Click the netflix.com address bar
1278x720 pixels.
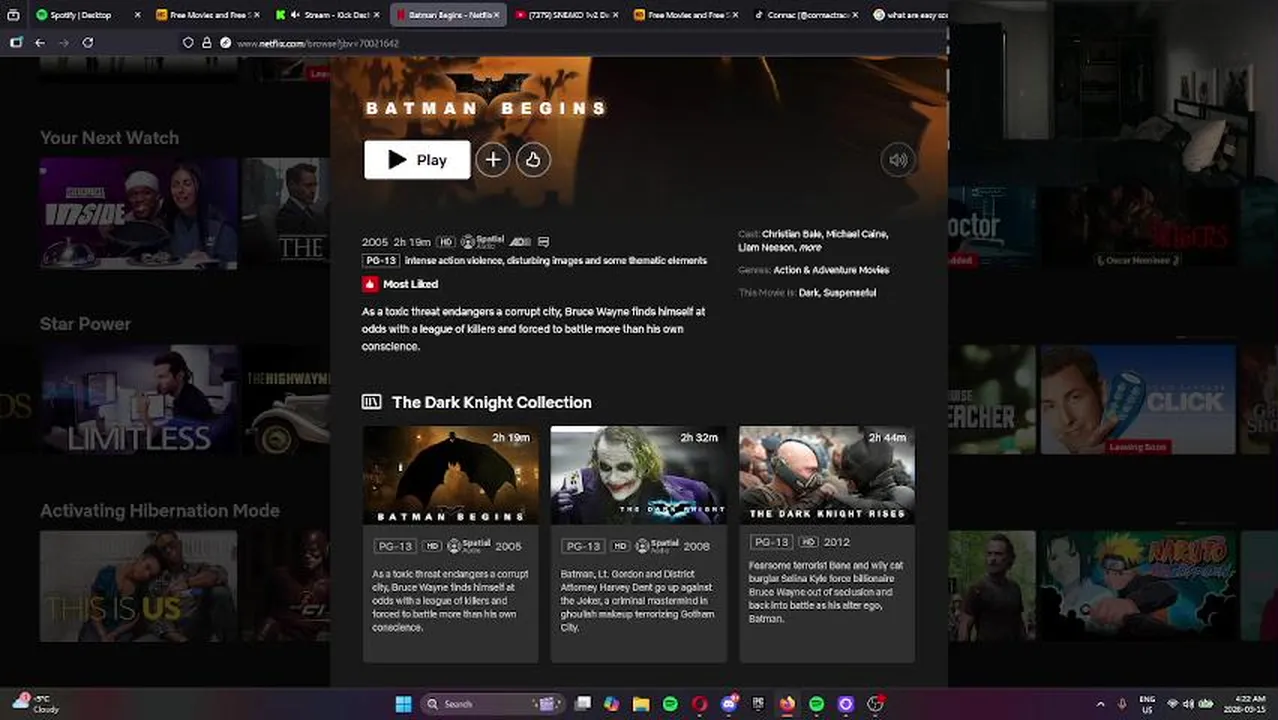[x=560, y=43]
